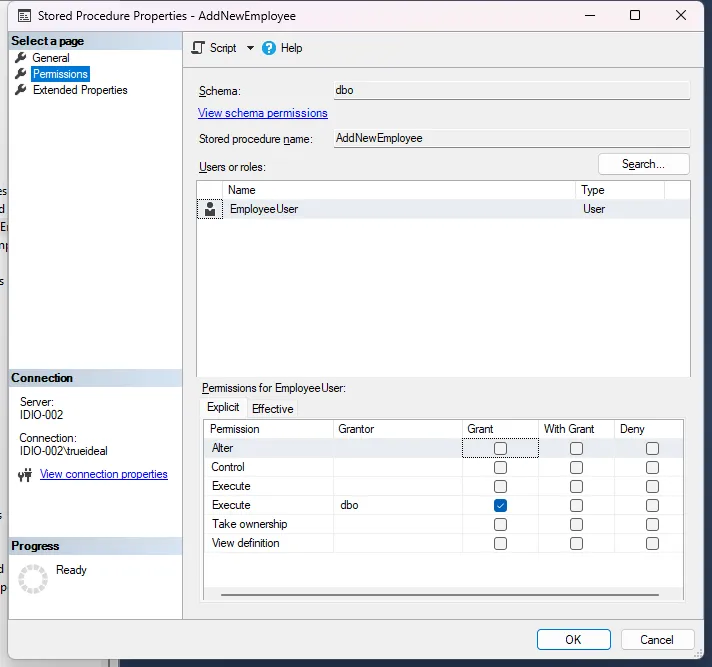712x667 pixels.
Task: Click the EmployeeUser user icon
Action: tap(210, 209)
